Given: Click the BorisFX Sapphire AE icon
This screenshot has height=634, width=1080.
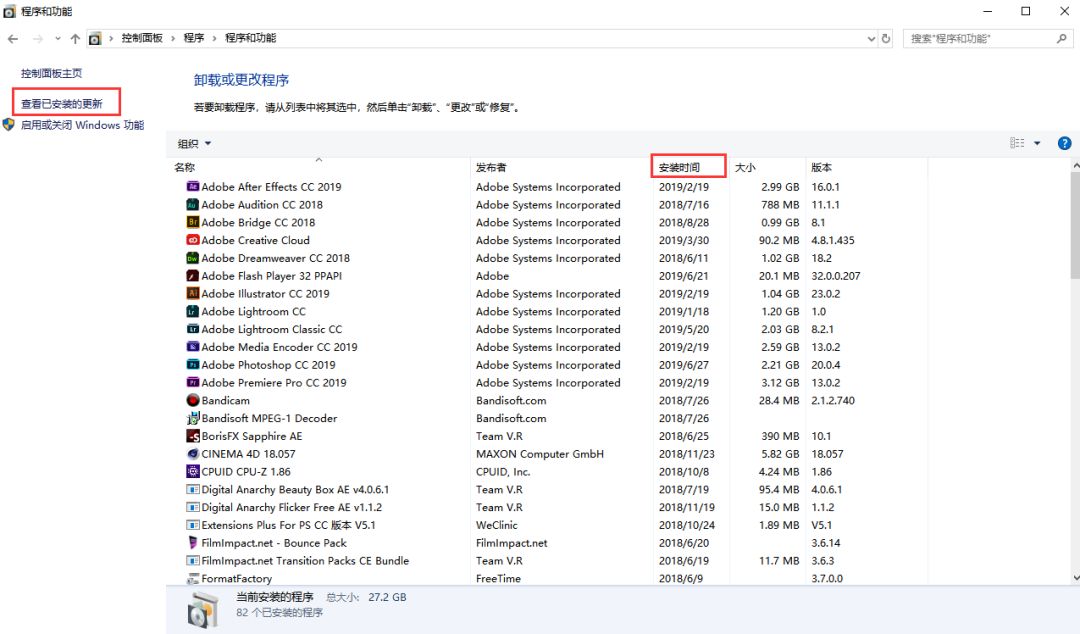Looking at the screenshot, I should point(193,436).
